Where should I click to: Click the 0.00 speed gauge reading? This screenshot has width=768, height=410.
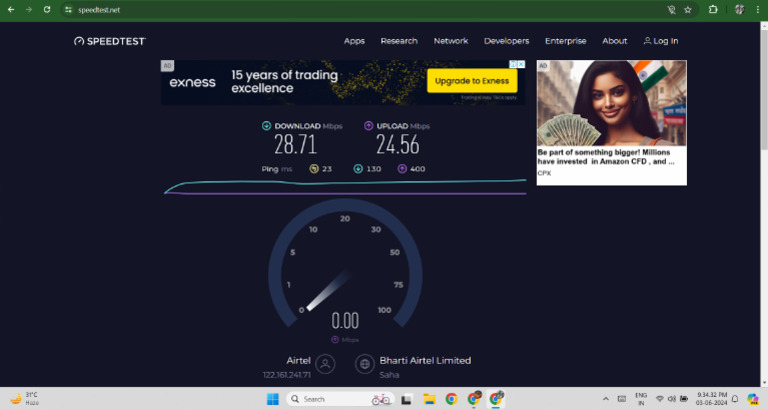(x=345, y=321)
